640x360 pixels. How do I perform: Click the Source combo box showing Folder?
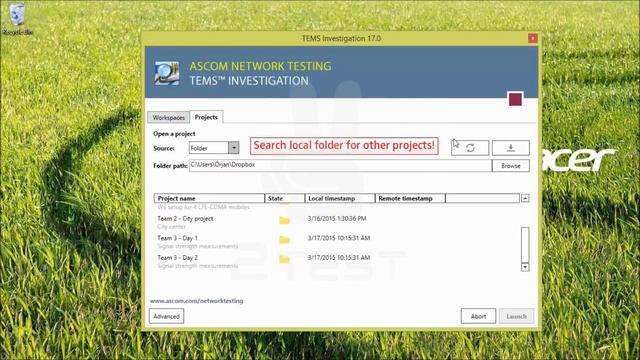[214, 148]
